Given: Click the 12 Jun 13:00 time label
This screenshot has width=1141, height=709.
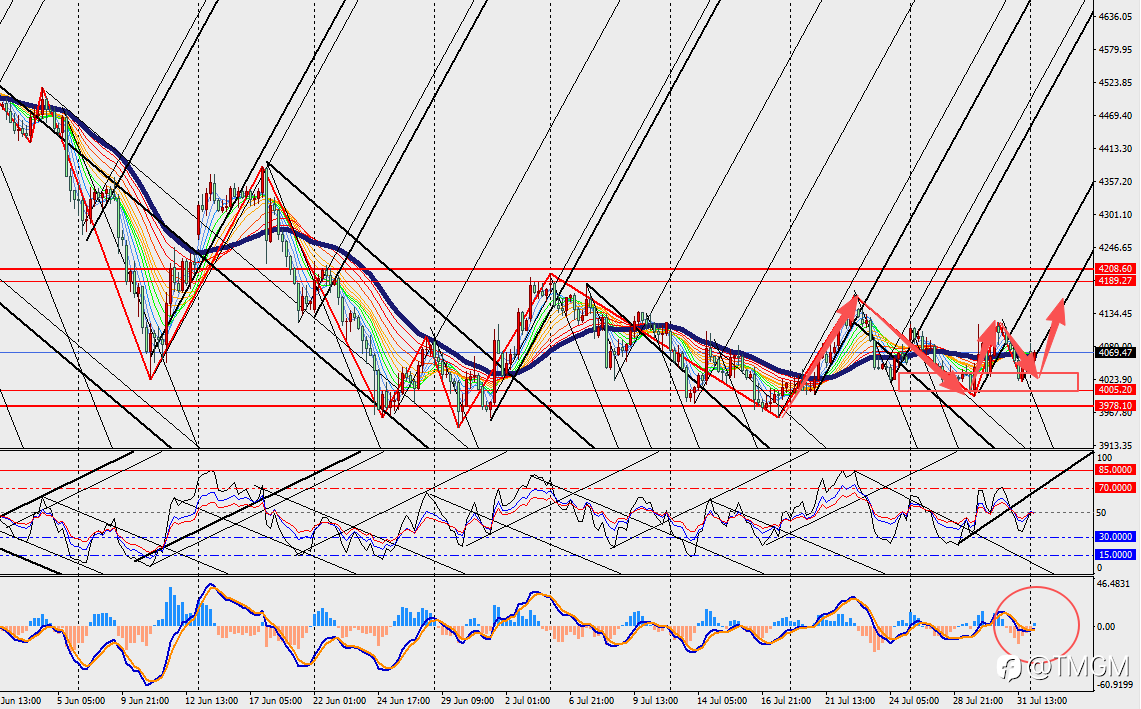Looking at the screenshot, I should (x=211, y=701).
